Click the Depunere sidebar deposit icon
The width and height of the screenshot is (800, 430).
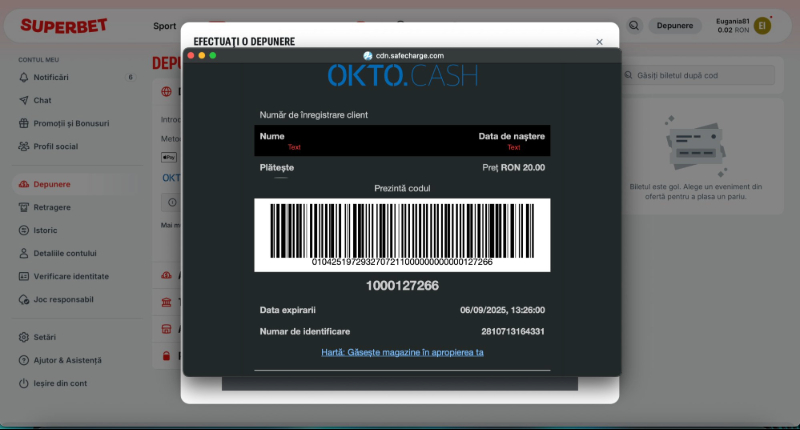pyautogui.click(x=23, y=184)
